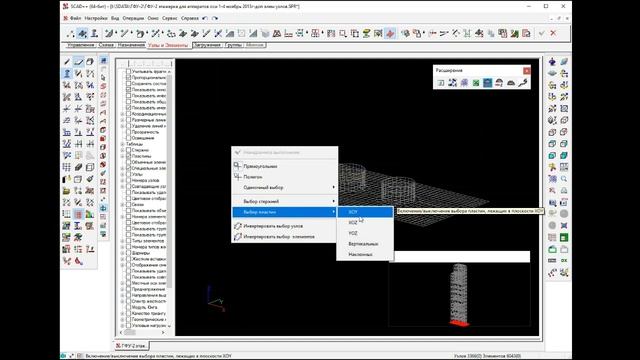Open the Сервис menu

169,18
